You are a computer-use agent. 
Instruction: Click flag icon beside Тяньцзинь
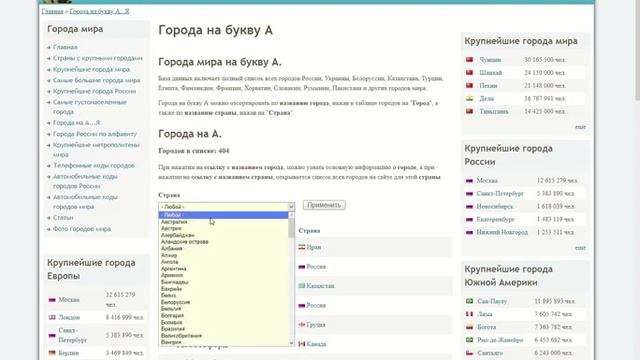coord(469,111)
